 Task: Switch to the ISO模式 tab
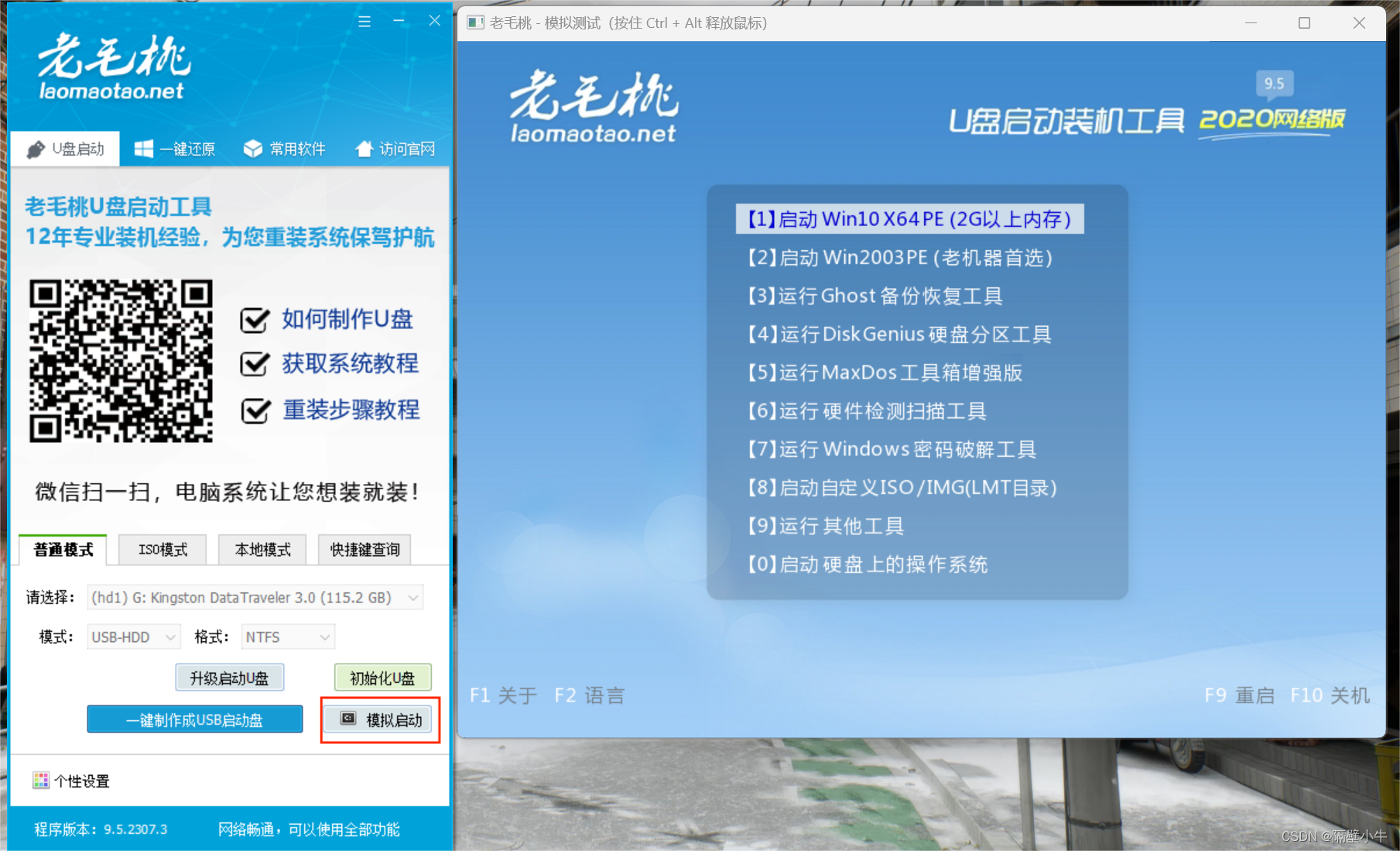pyautogui.click(x=163, y=549)
